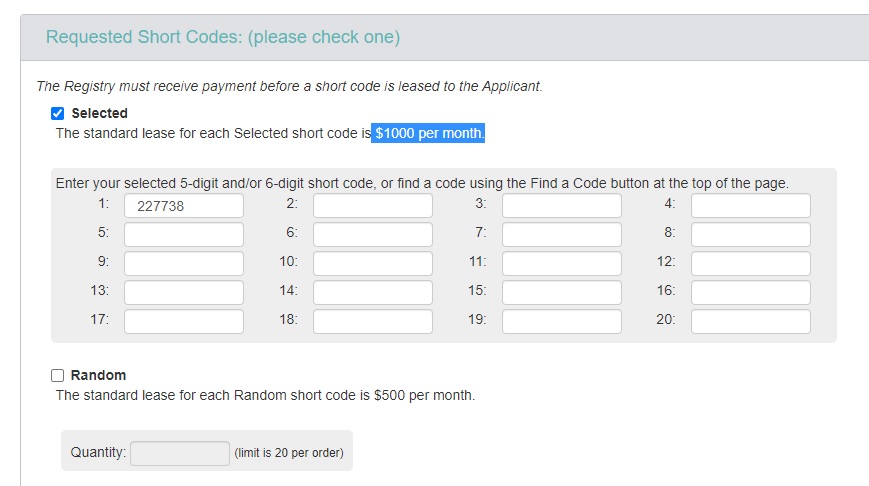Focus short code input field 6
The image size is (869, 486).
pyautogui.click(x=373, y=235)
